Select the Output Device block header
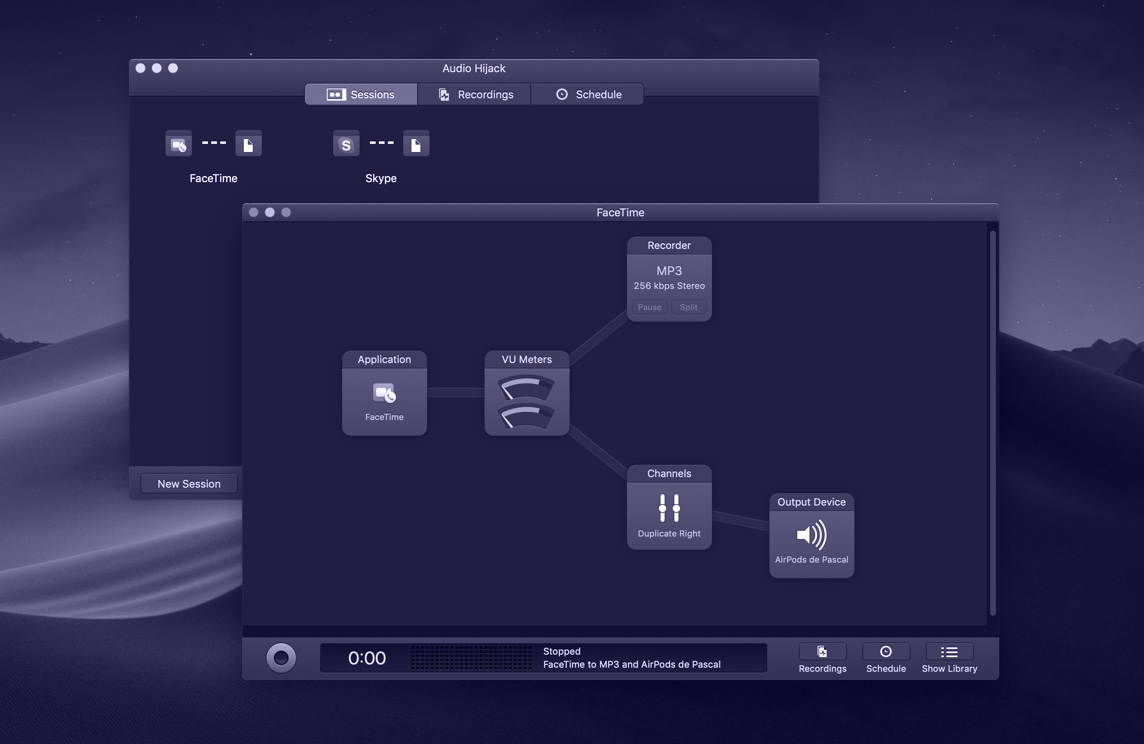The height and width of the screenshot is (744, 1144). coord(811,502)
